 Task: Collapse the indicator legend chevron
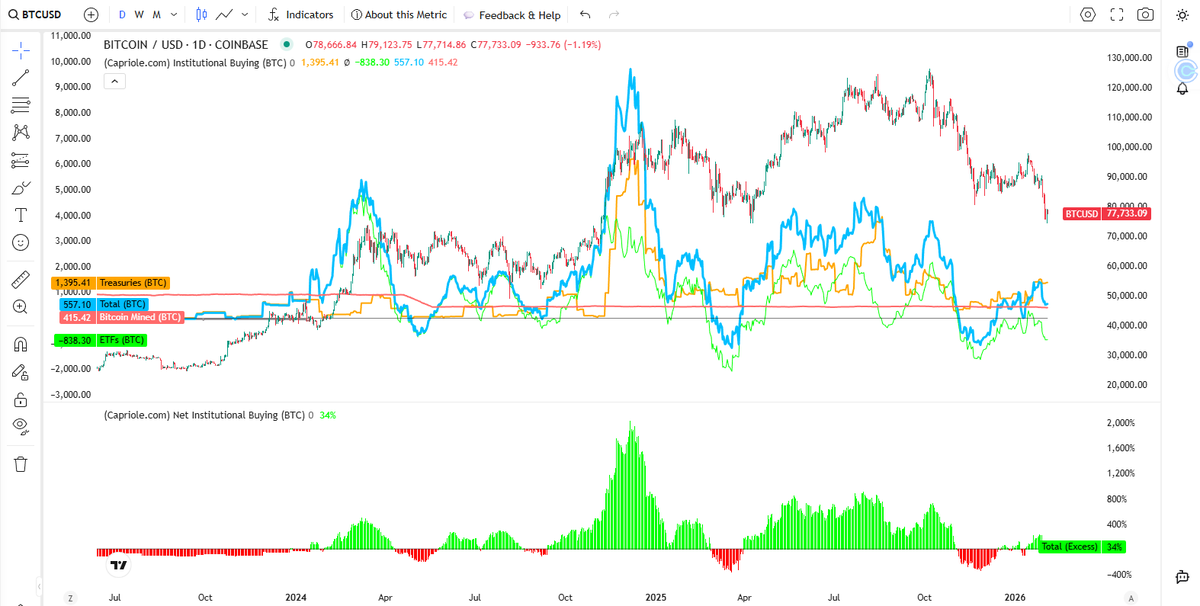(115, 81)
